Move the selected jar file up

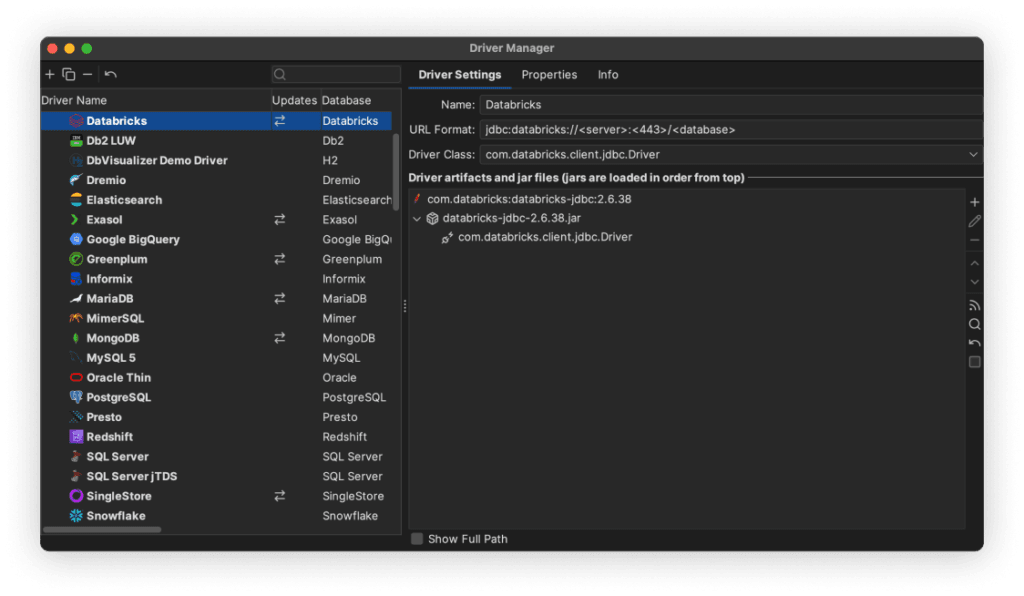(975, 263)
